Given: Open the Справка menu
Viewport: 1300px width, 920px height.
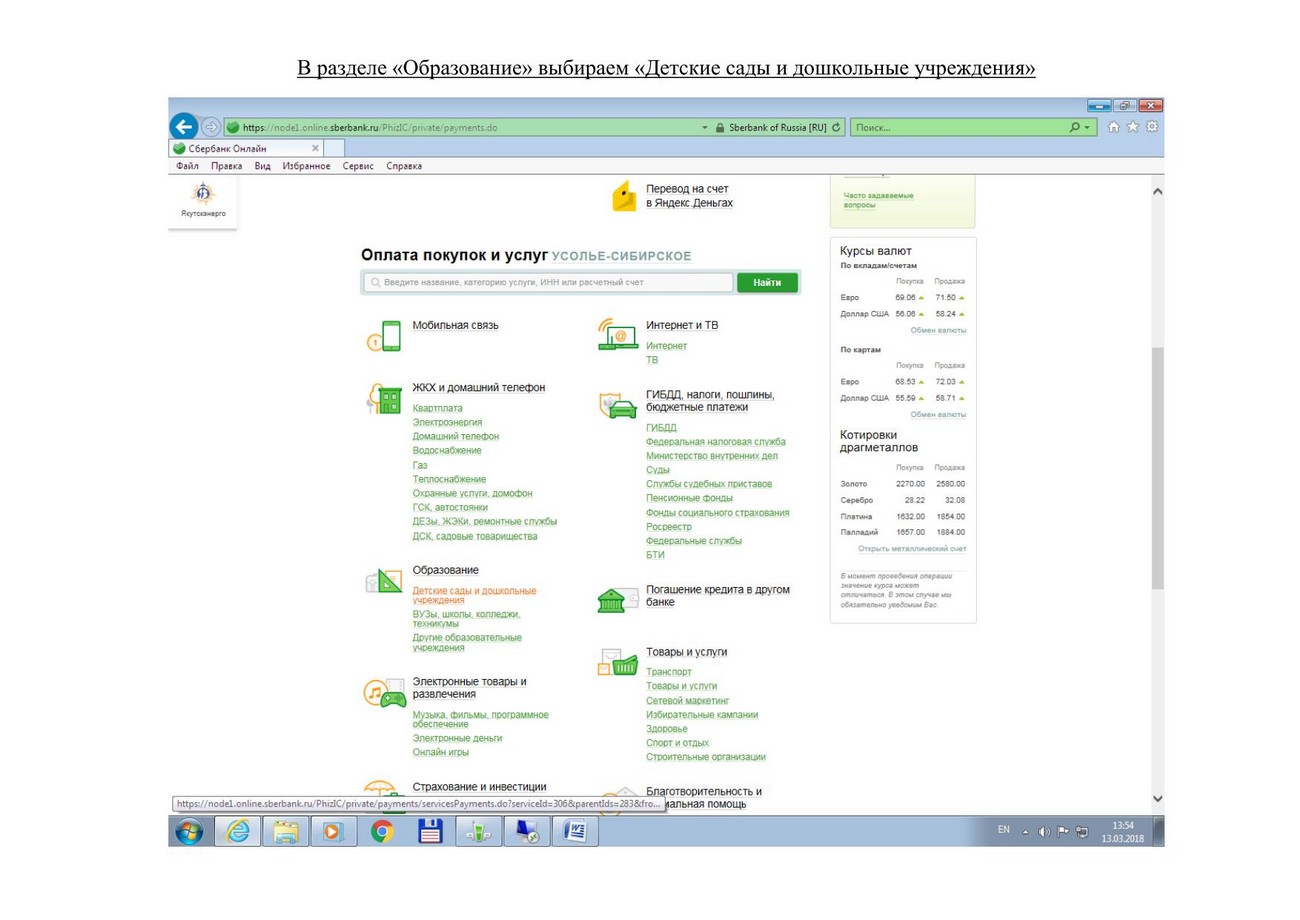Looking at the screenshot, I should point(404,166).
